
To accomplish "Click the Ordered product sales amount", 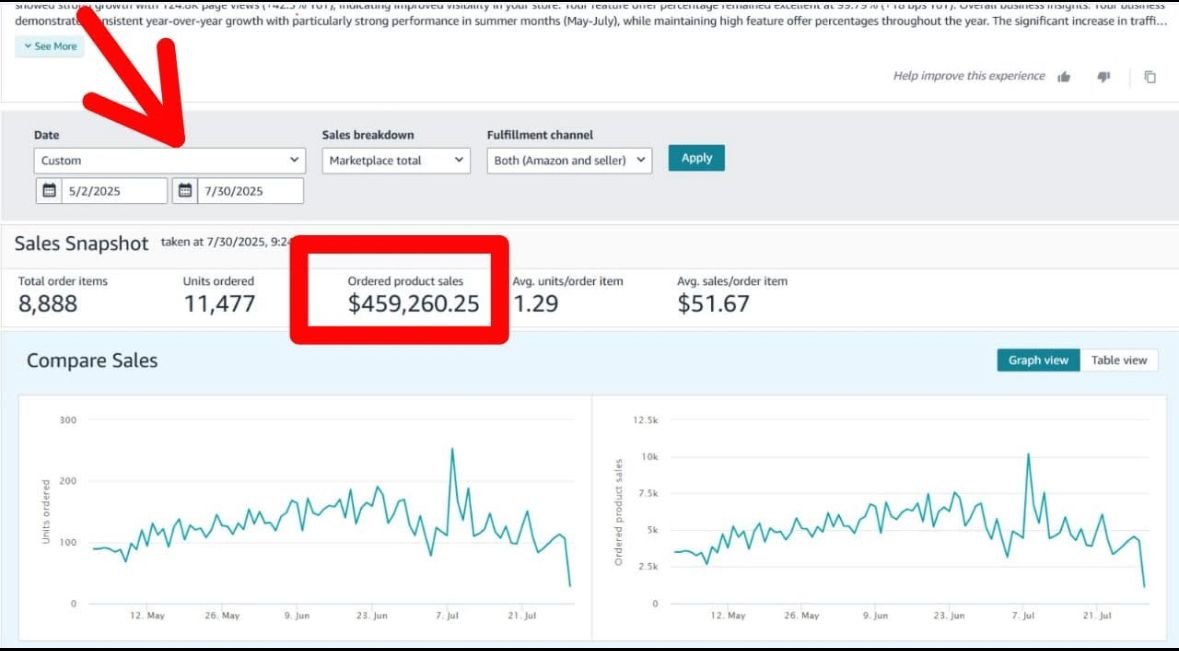I will pyautogui.click(x=413, y=304).
